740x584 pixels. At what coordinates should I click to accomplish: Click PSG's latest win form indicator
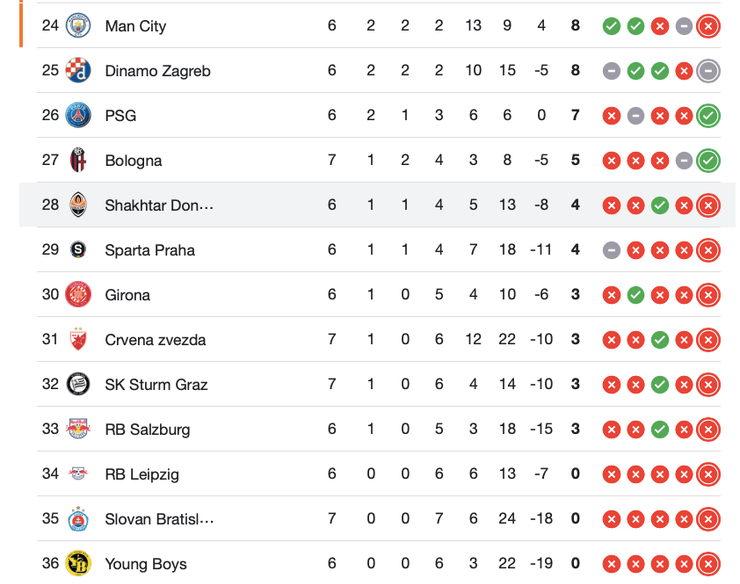[708, 115]
